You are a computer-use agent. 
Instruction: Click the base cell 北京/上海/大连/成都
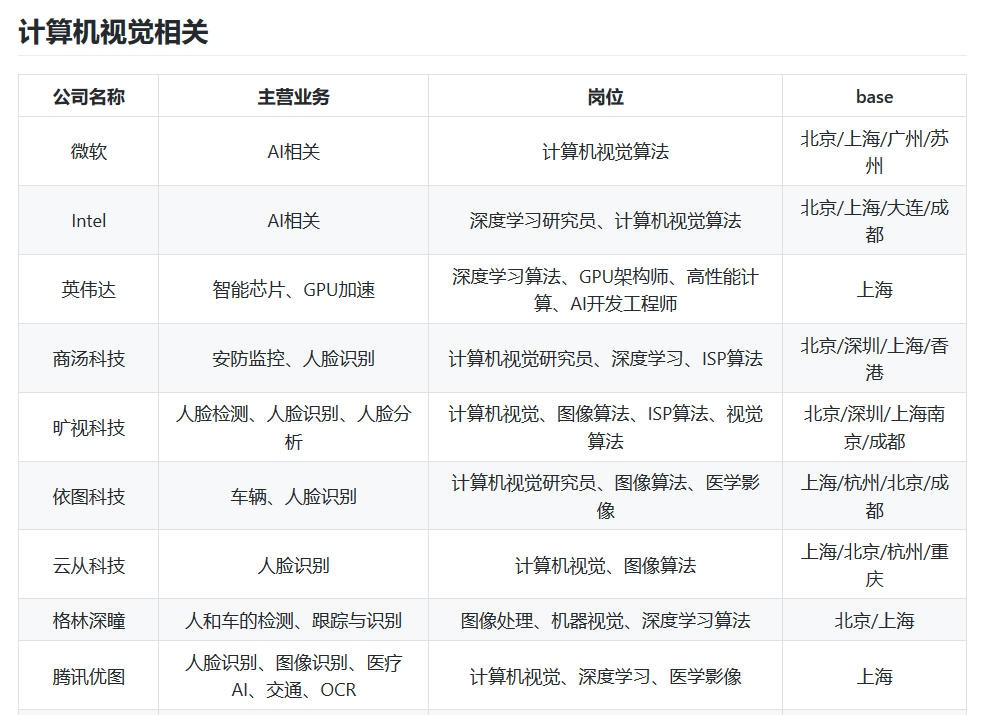(875, 221)
